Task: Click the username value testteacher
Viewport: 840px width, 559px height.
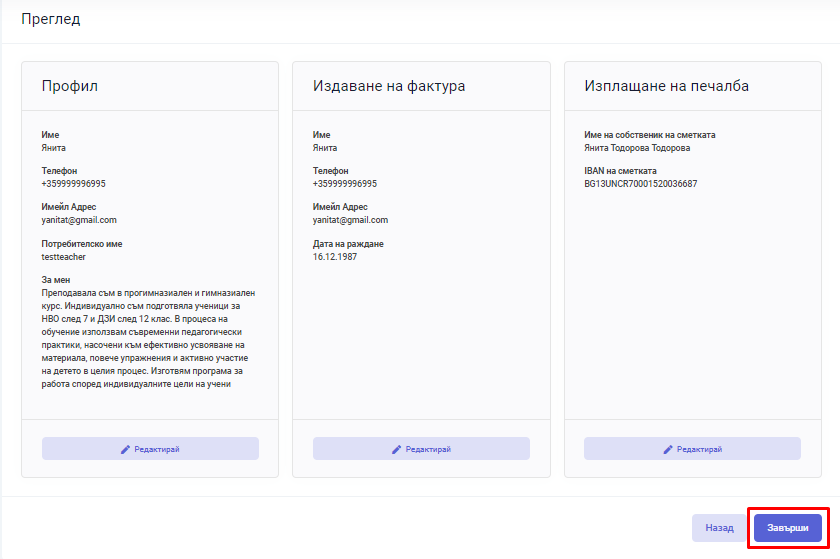Action: tap(63, 257)
